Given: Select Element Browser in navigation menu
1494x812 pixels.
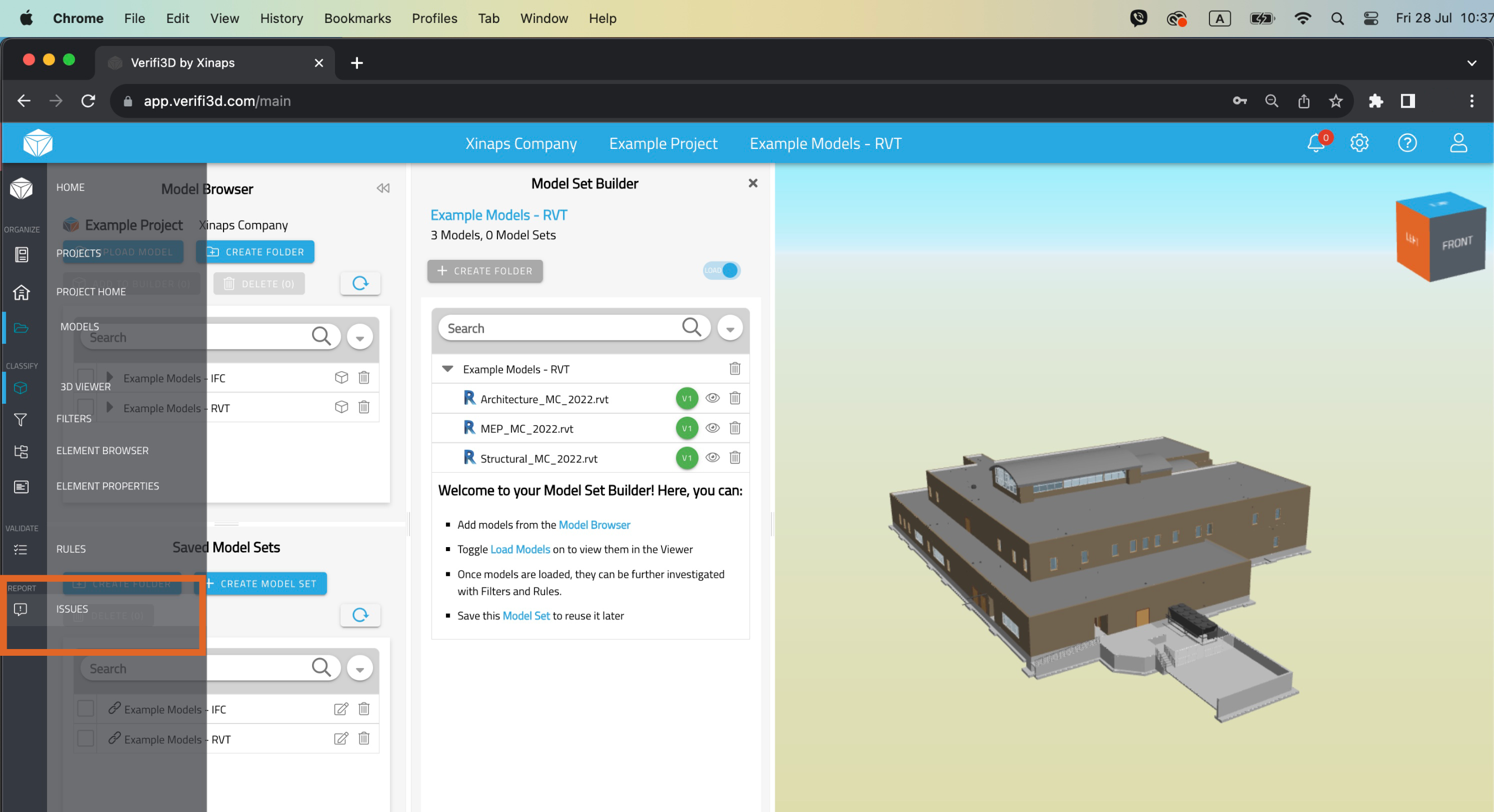Looking at the screenshot, I should pyautogui.click(x=102, y=450).
